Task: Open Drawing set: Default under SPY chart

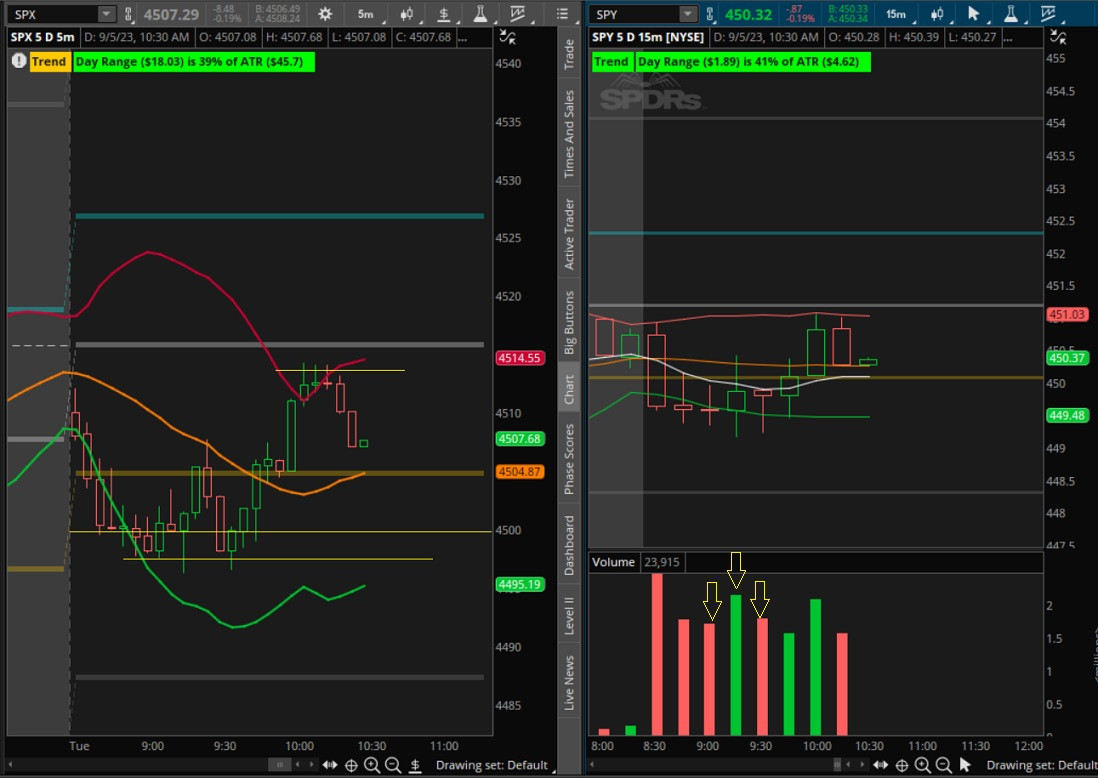Action: tap(1042, 765)
